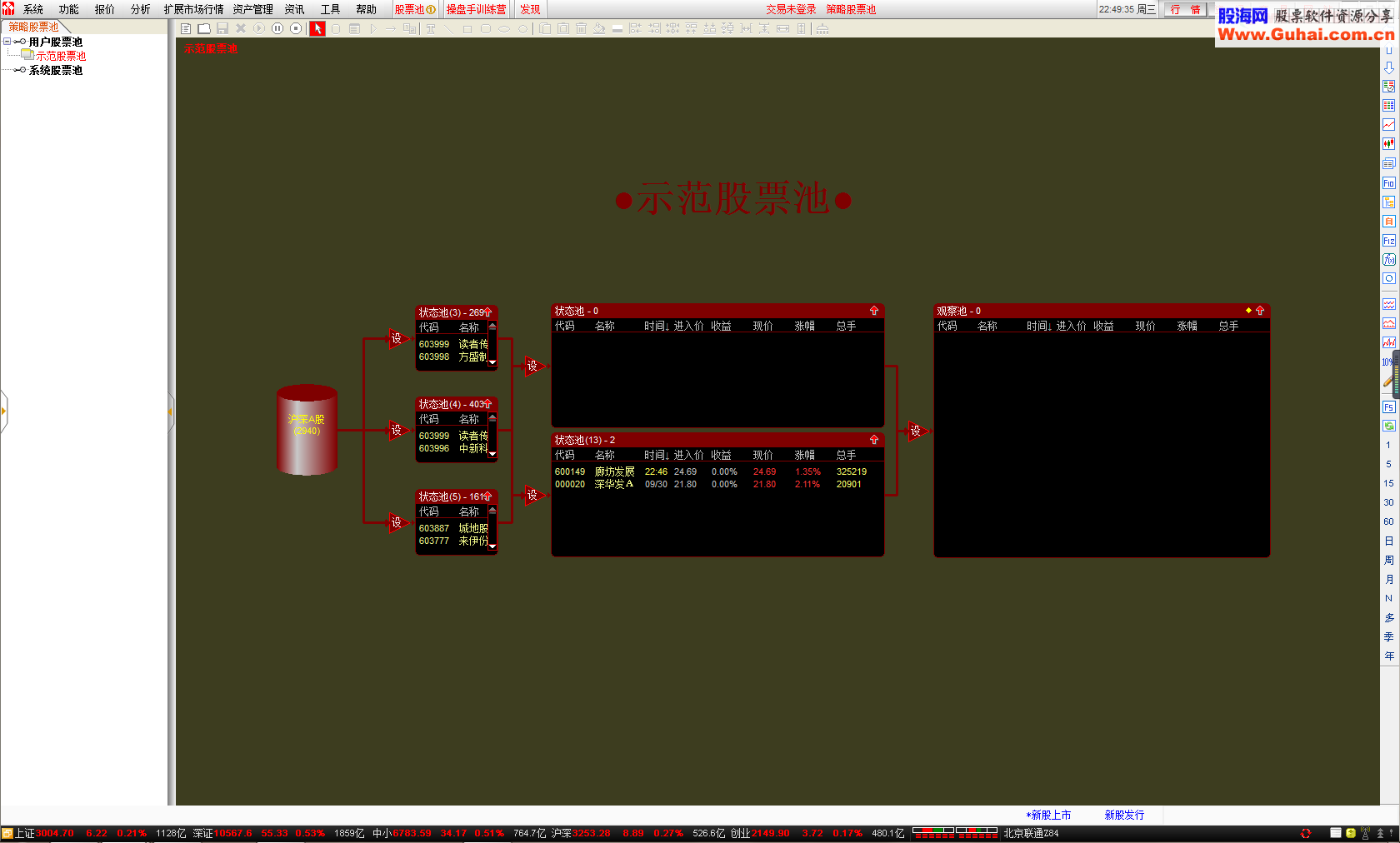The height and width of the screenshot is (843, 1400).
Task: Click the stop button in the toolbar
Action: pos(296,28)
